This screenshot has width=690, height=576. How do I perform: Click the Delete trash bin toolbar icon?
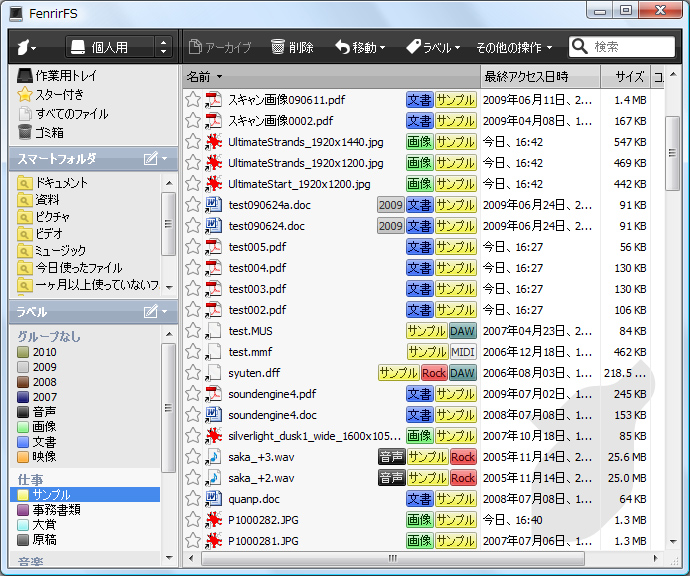278,47
